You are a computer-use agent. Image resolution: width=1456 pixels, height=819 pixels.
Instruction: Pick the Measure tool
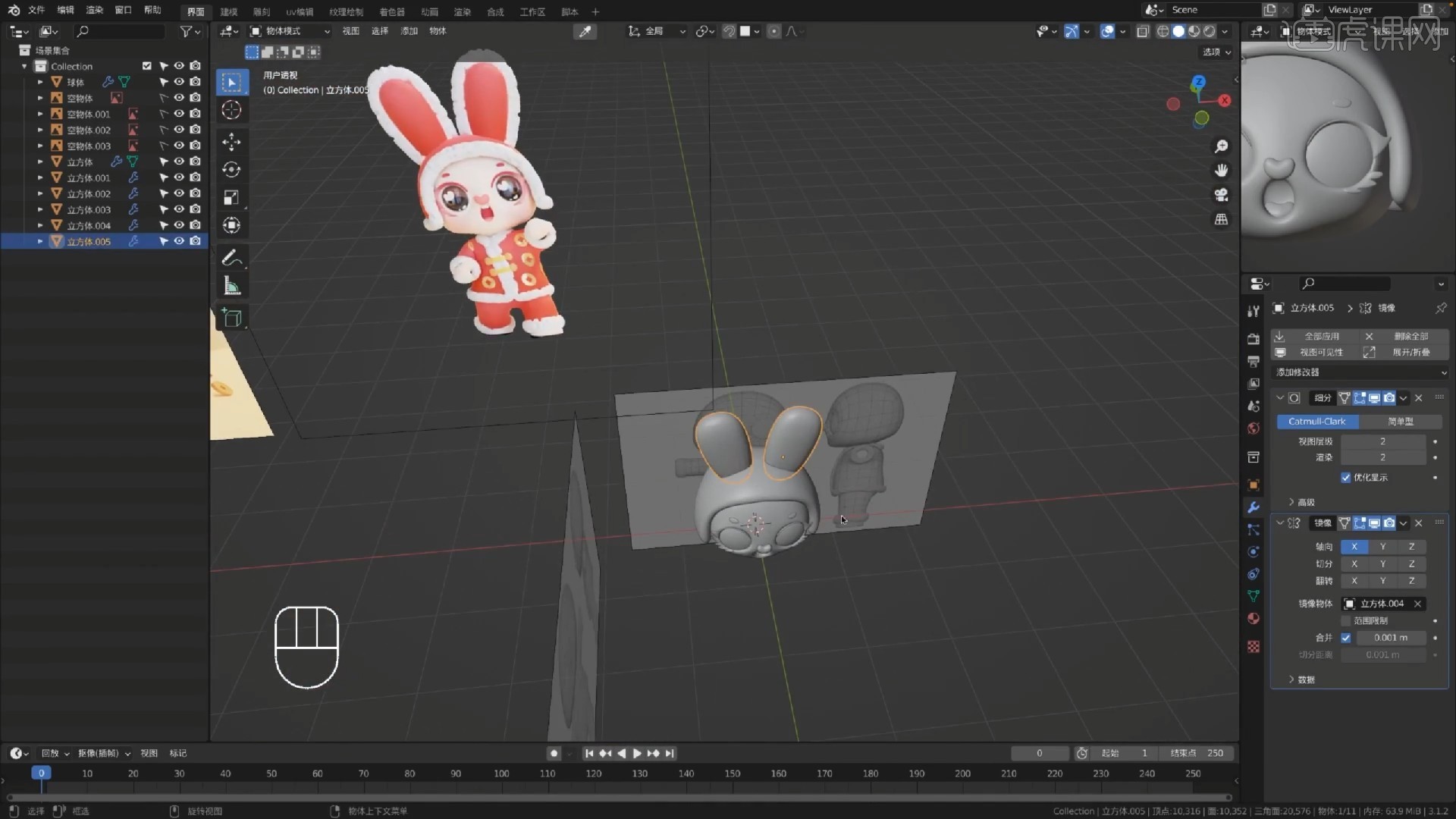coord(232,286)
